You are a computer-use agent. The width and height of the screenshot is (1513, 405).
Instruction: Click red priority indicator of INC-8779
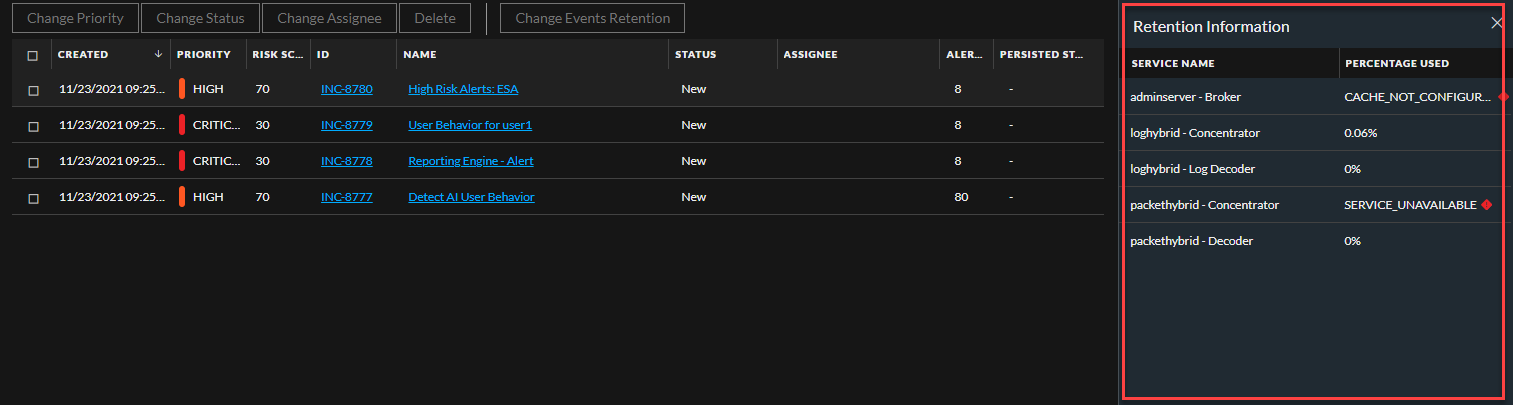pos(182,125)
